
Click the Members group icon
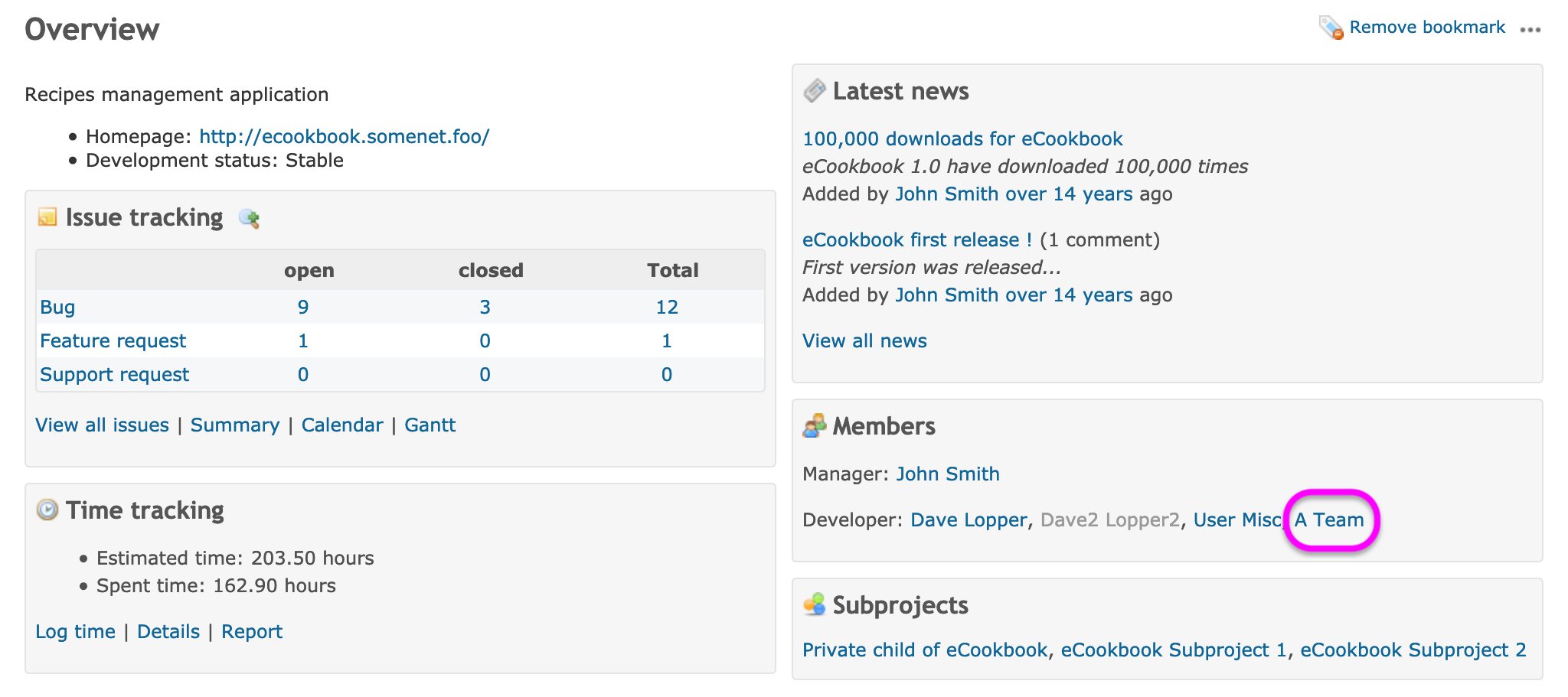click(x=815, y=425)
